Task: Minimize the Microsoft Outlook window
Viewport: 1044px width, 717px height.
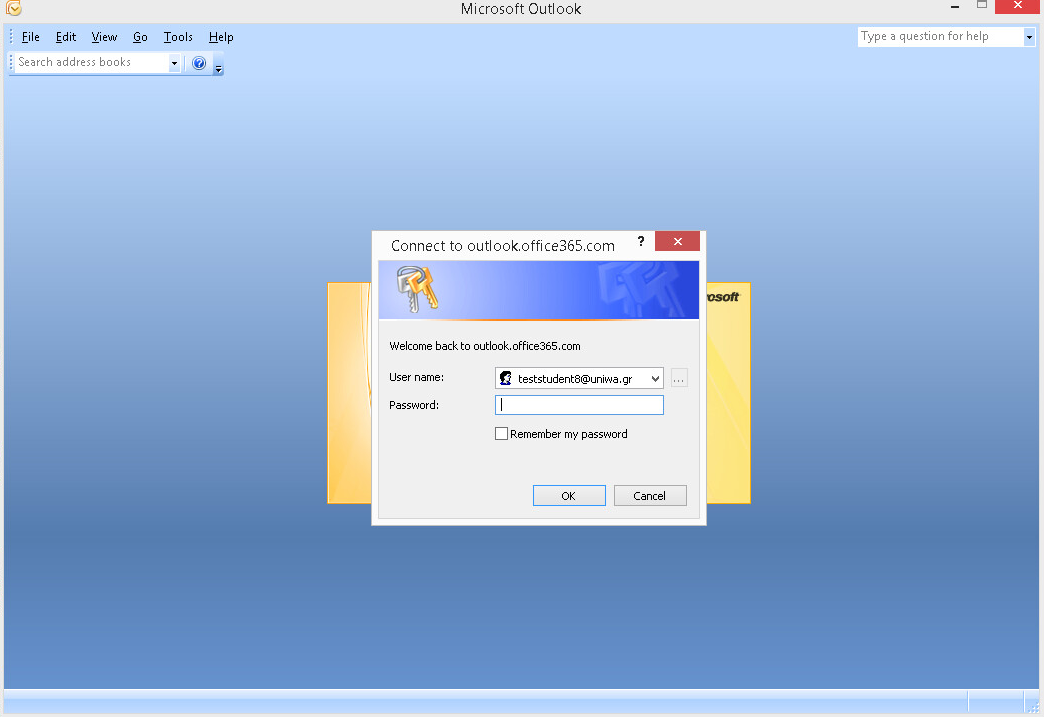Action: coord(955,7)
